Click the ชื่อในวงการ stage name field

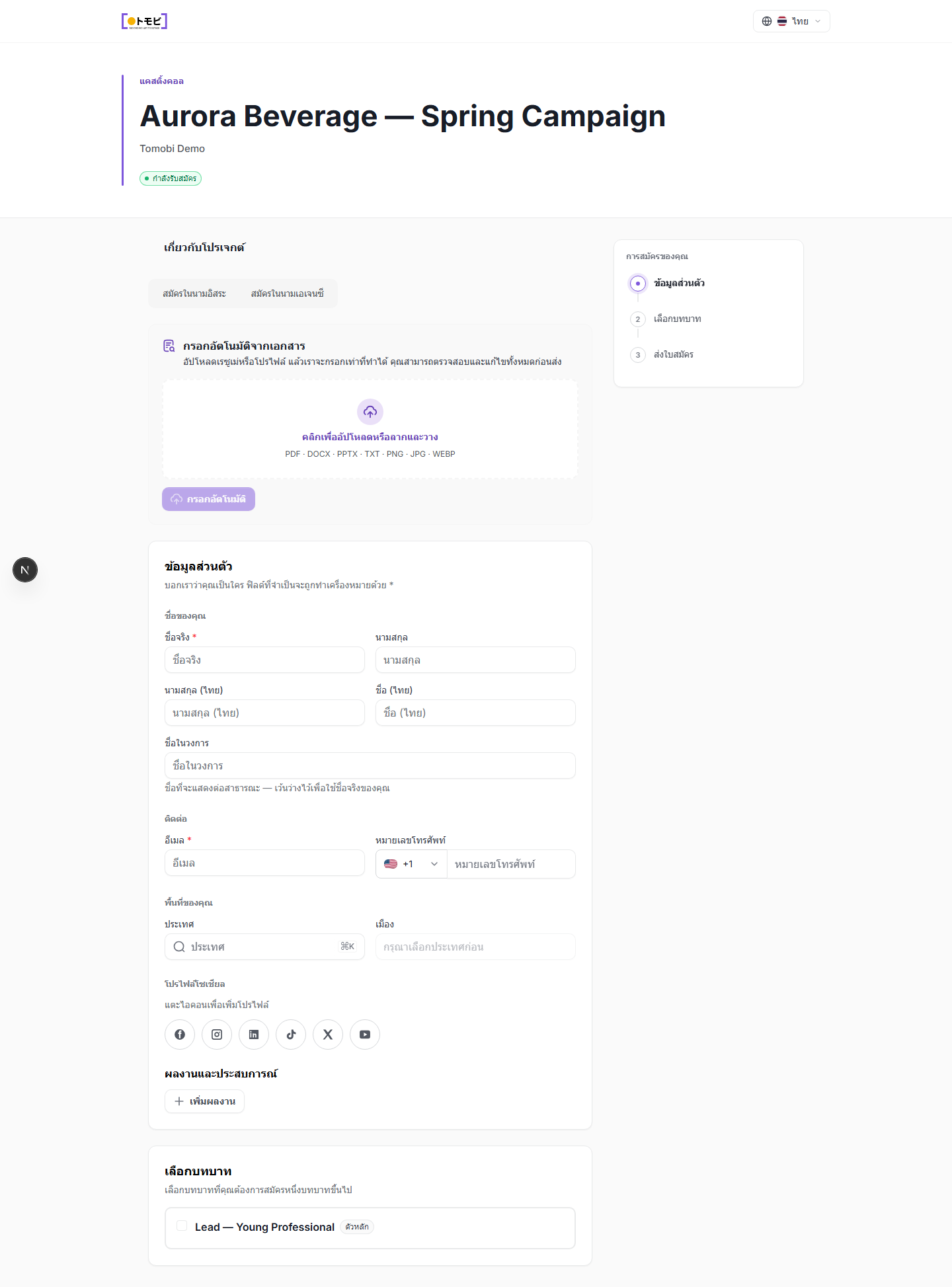coord(370,765)
